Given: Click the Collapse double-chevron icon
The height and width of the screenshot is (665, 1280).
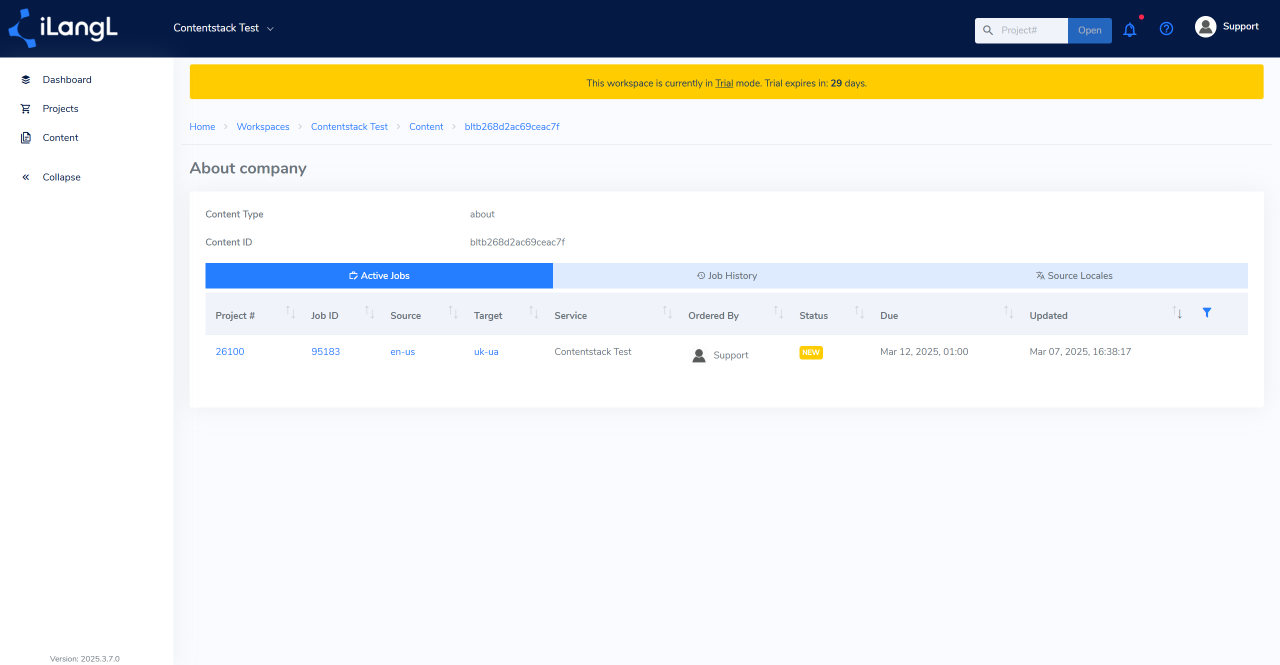Looking at the screenshot, I should coord(26,177).
